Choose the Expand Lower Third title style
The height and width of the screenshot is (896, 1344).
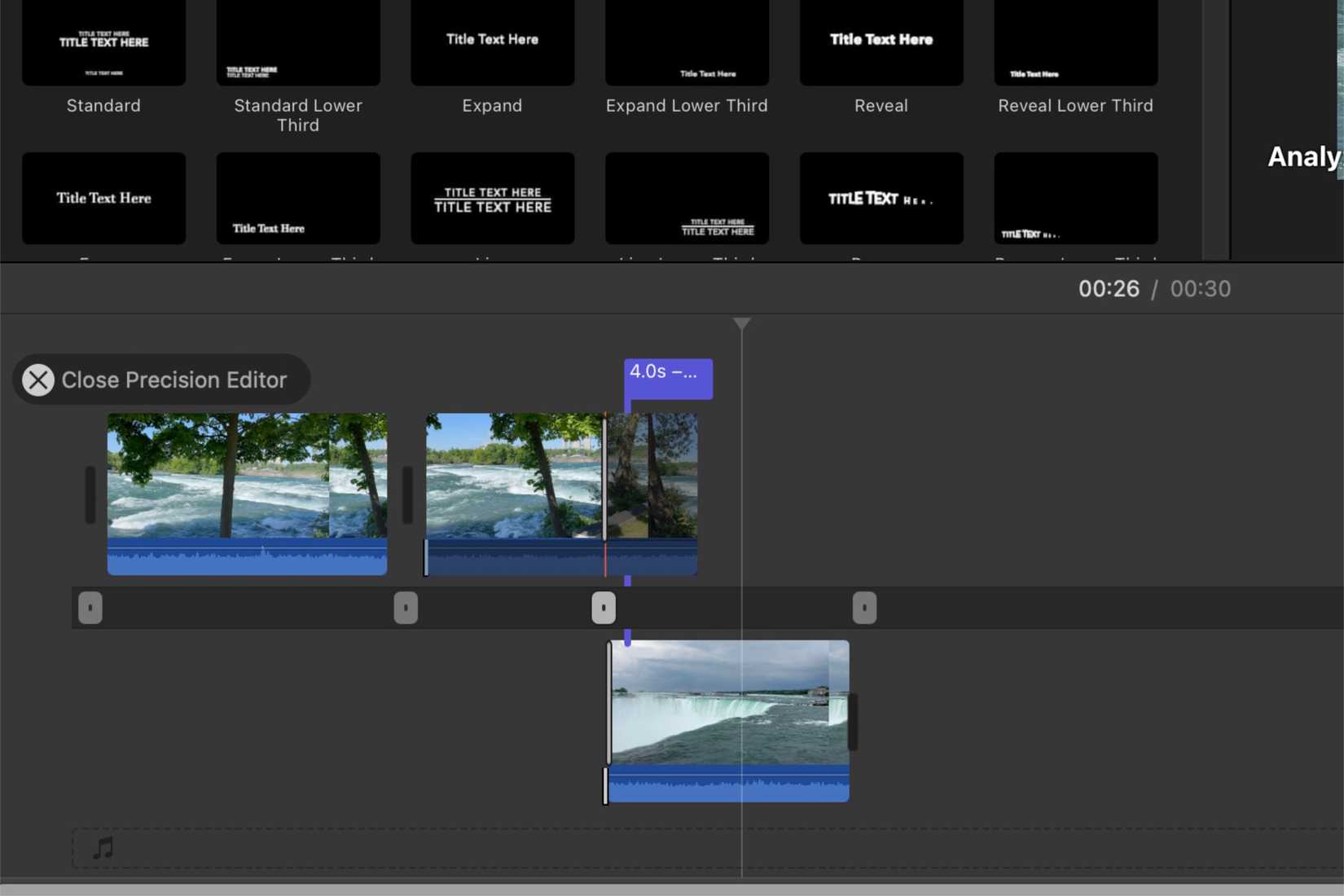click(x=686, y=42)
